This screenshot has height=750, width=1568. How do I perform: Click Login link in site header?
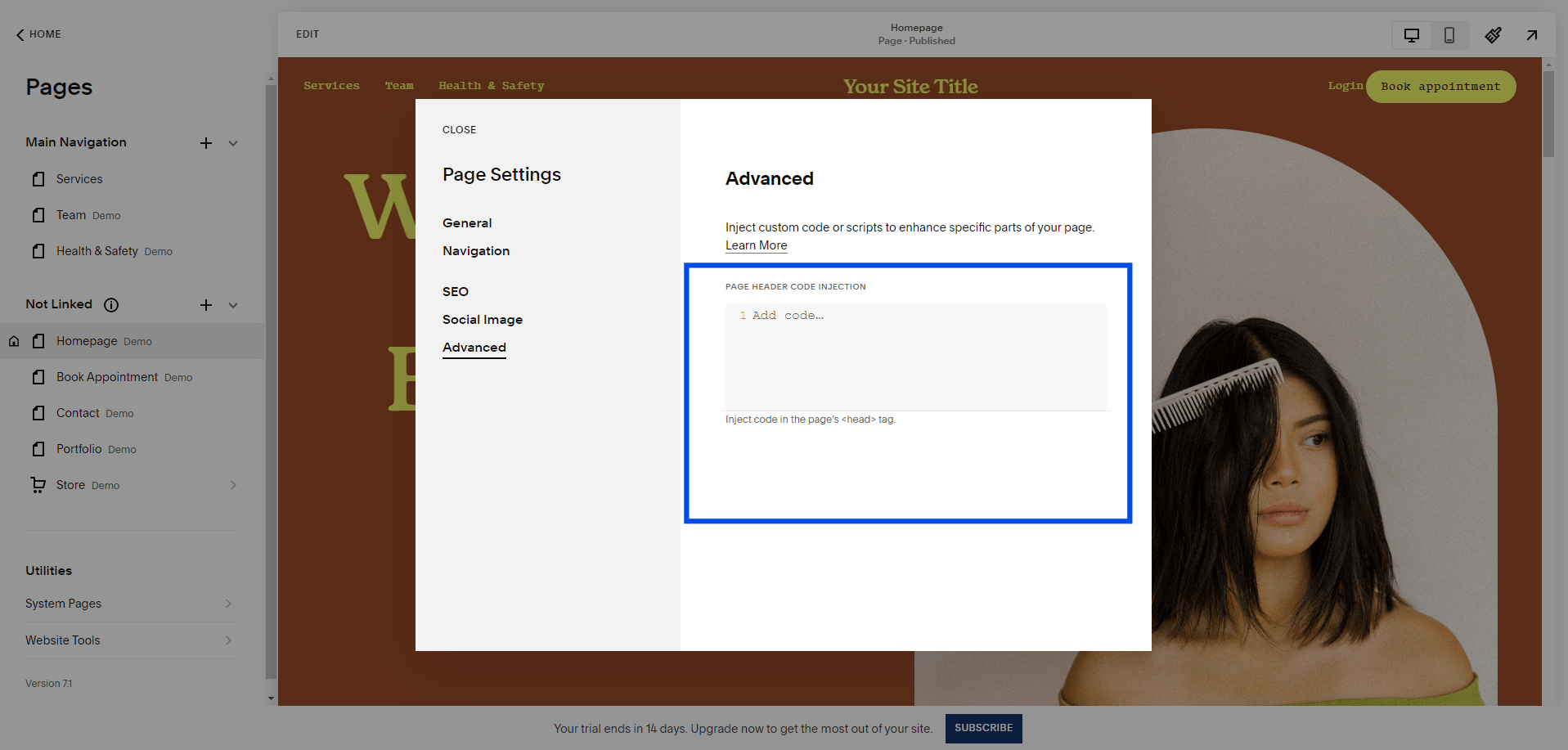[1346, 86]
